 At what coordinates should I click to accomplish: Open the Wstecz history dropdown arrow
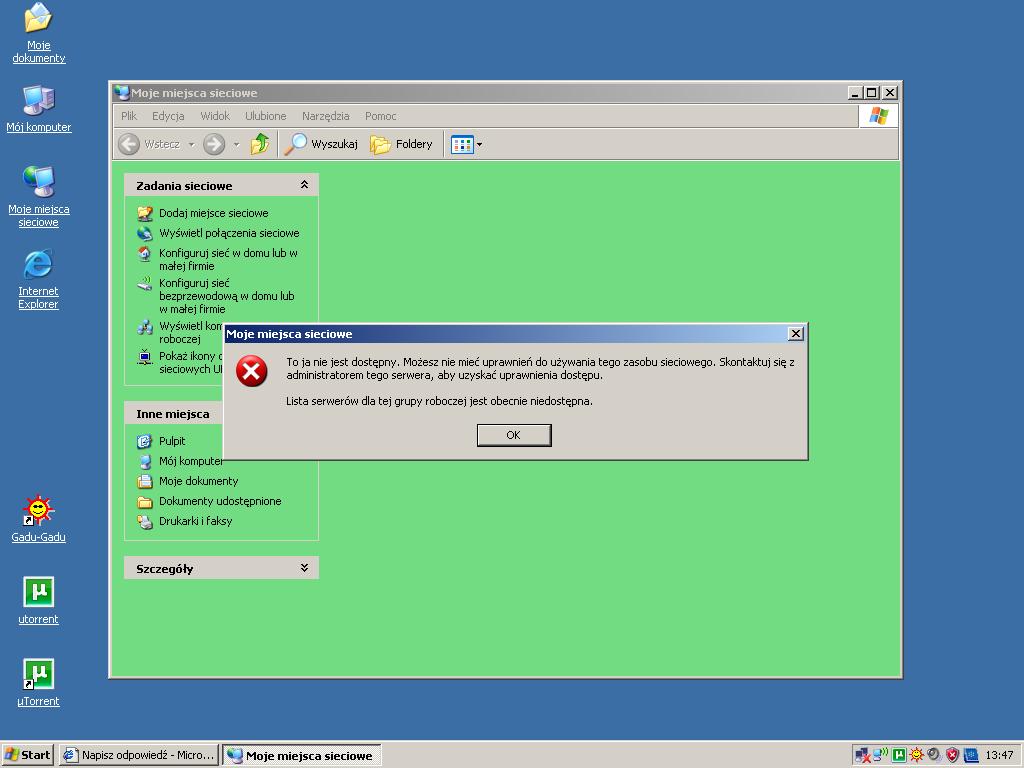191,144
